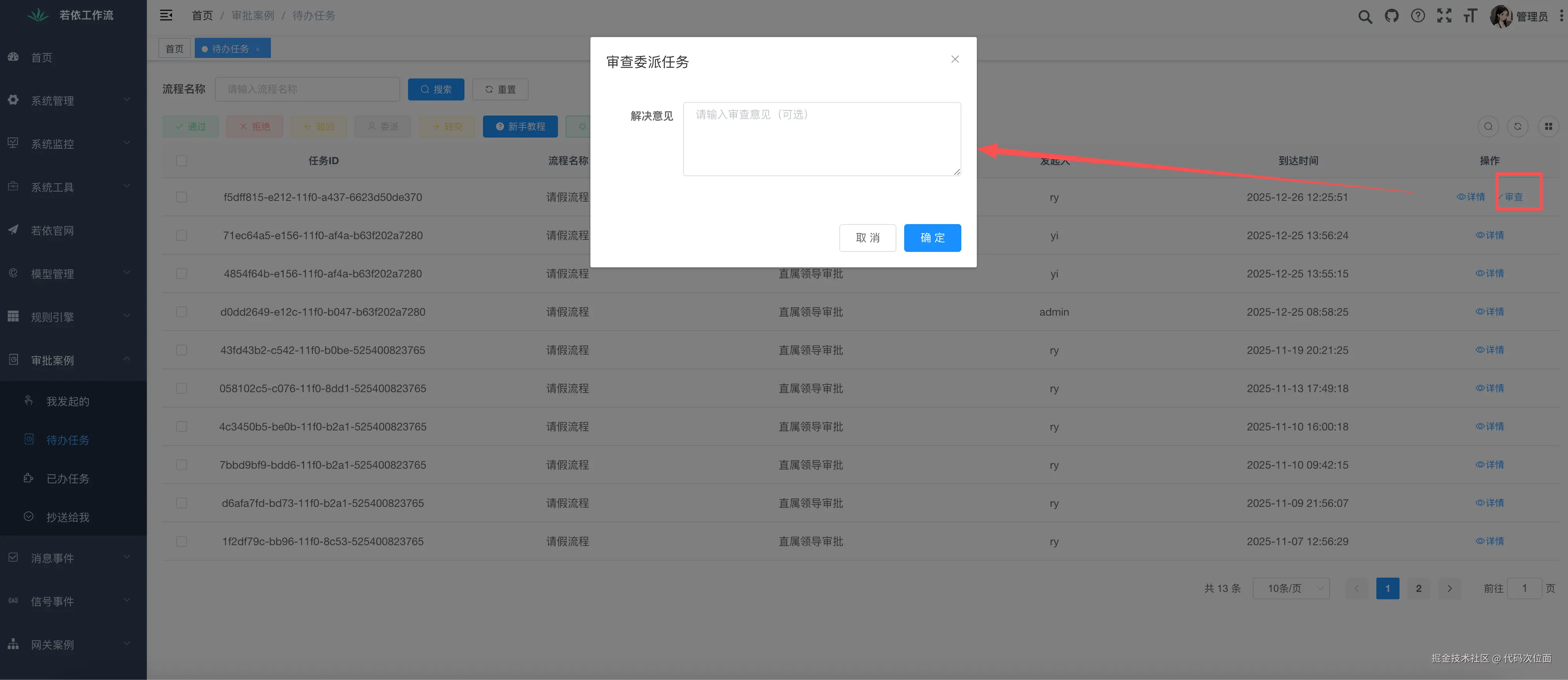1568x680 pixels.
Task: Open 已办任务 in the sidebar
Action: (68, 478)
